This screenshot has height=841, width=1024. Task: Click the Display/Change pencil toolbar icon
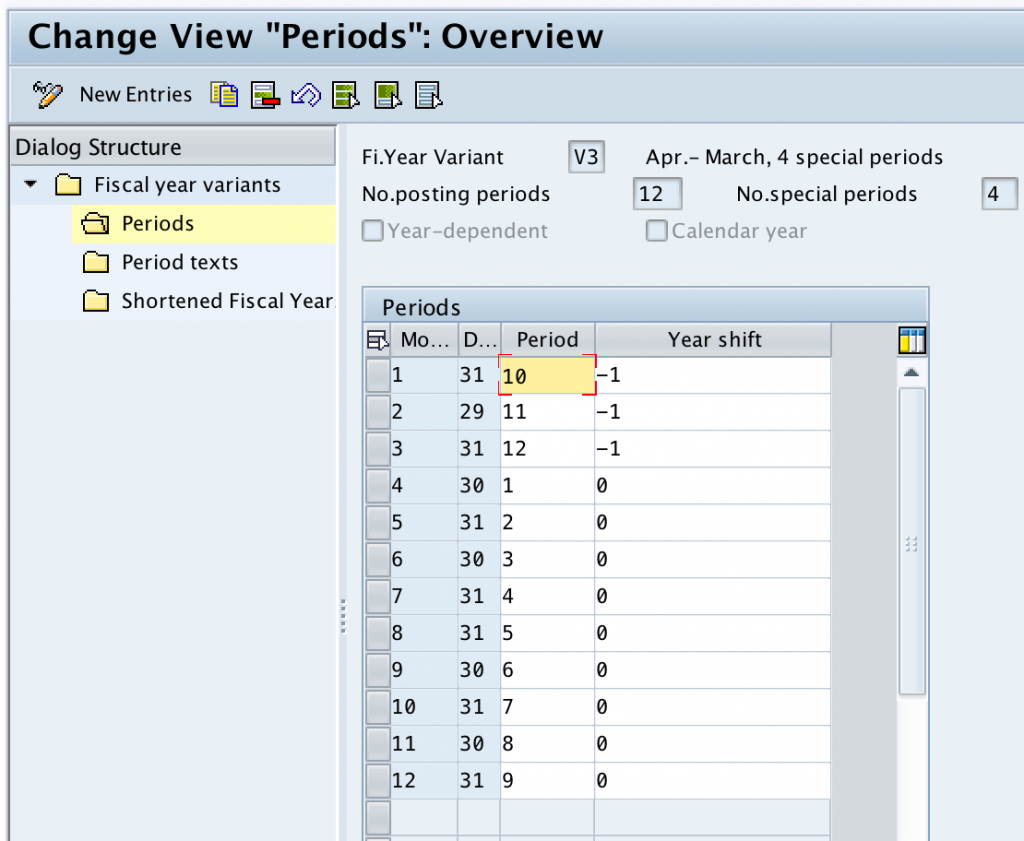point(48,95)
